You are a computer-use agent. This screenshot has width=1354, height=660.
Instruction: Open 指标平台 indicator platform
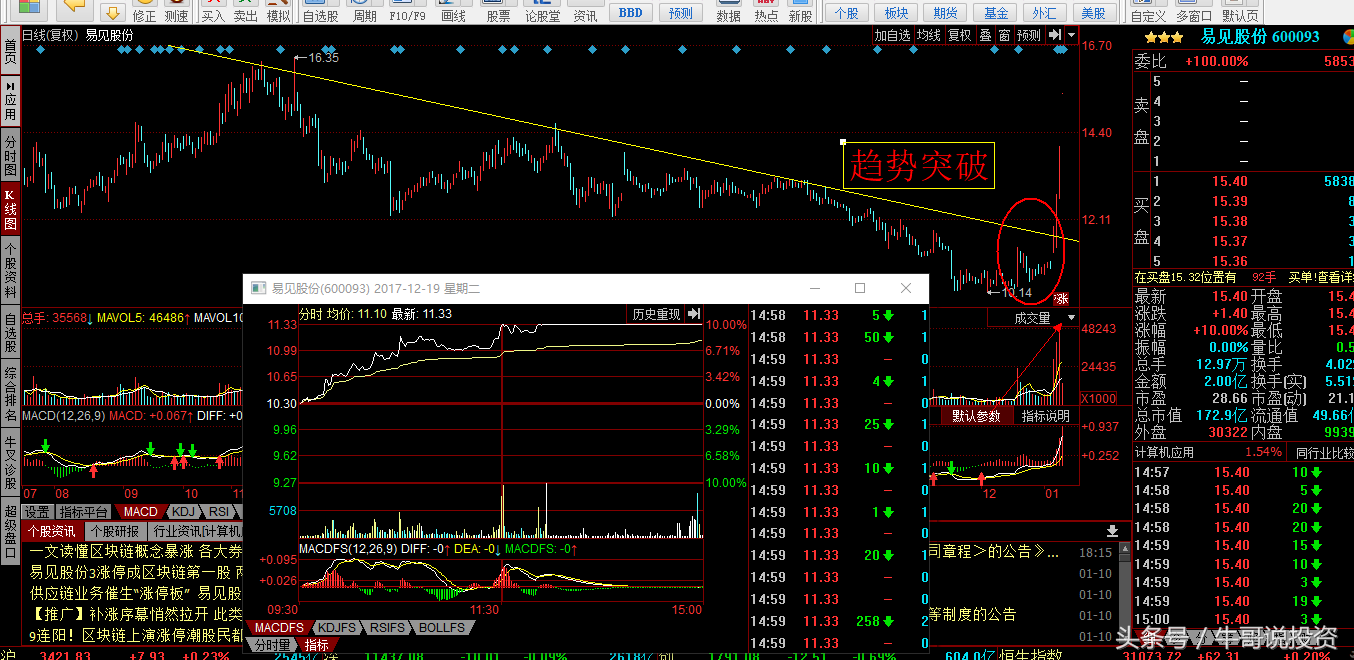click(84, 511)
